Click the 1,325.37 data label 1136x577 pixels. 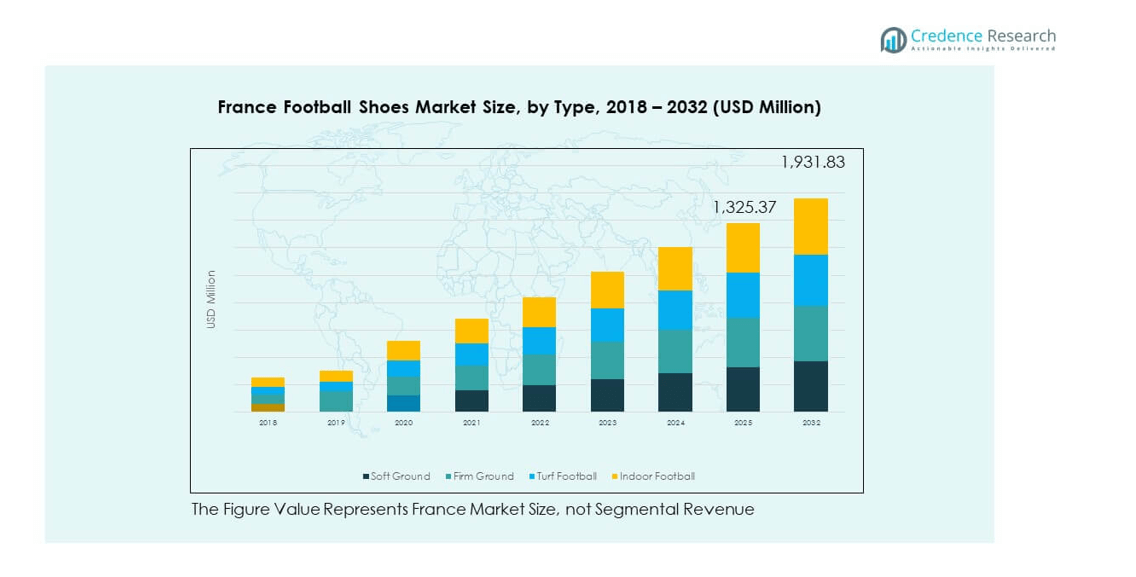744,208
